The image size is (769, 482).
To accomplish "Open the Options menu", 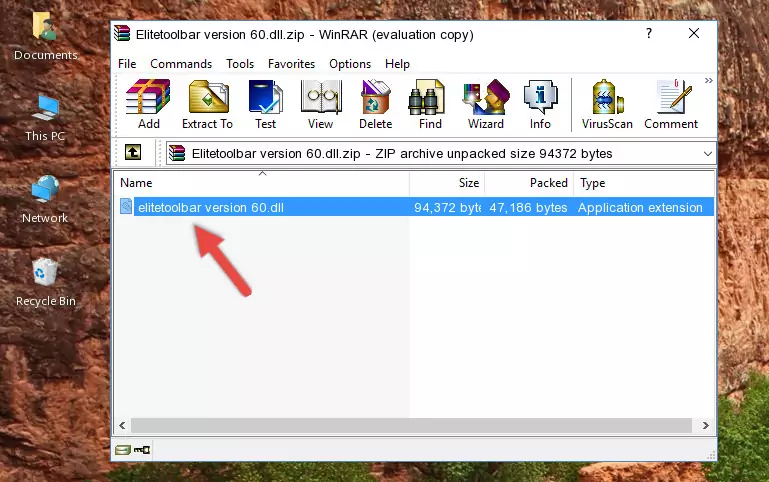I will pyautogui.click(x=350, y=64).
